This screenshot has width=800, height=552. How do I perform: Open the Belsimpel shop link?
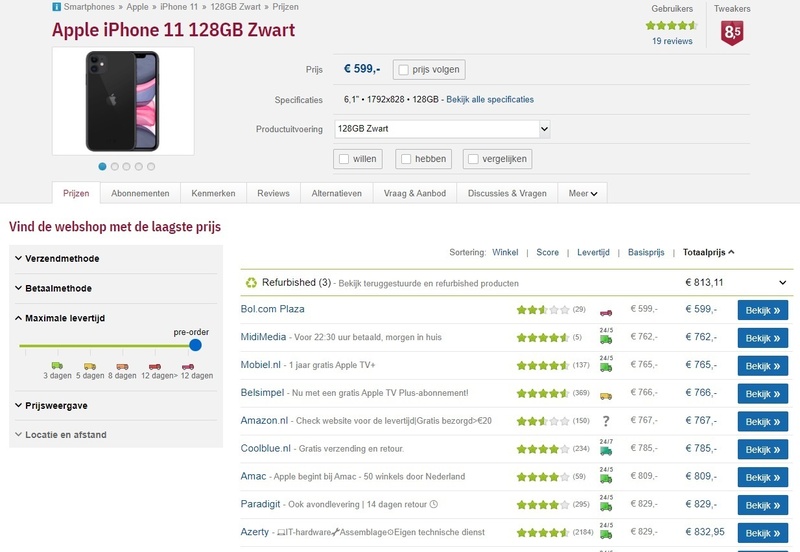pyautogui.click(x=262, y=393)
